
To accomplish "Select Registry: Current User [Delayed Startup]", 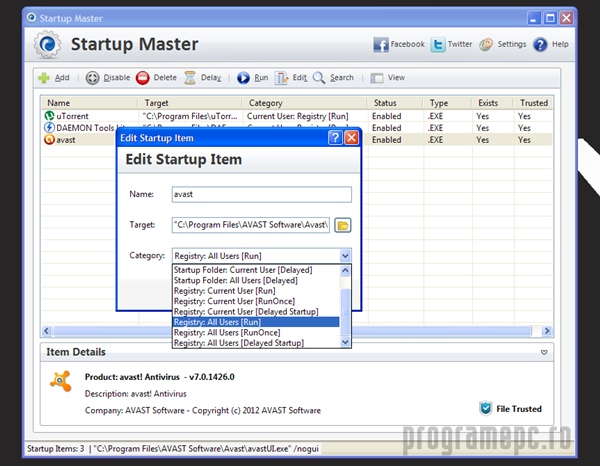I will click(256, 311).
